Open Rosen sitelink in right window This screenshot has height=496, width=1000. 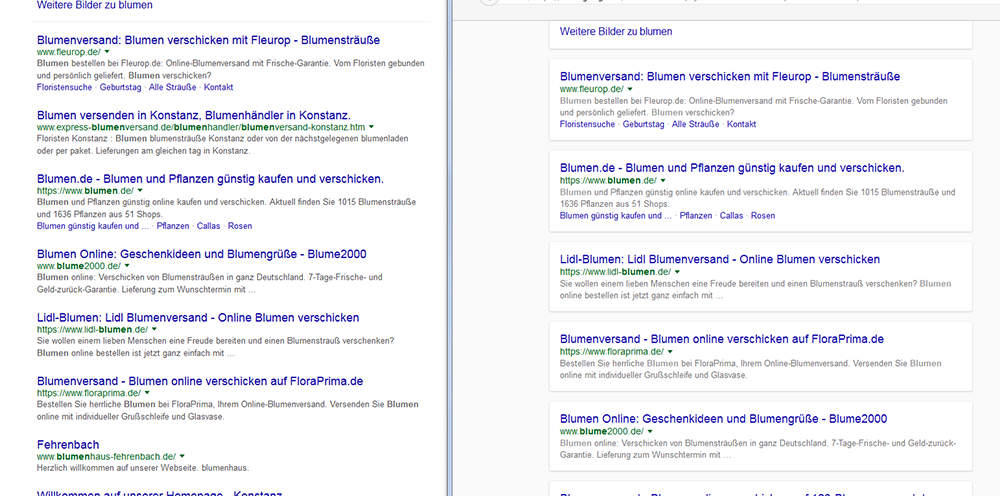763,216
